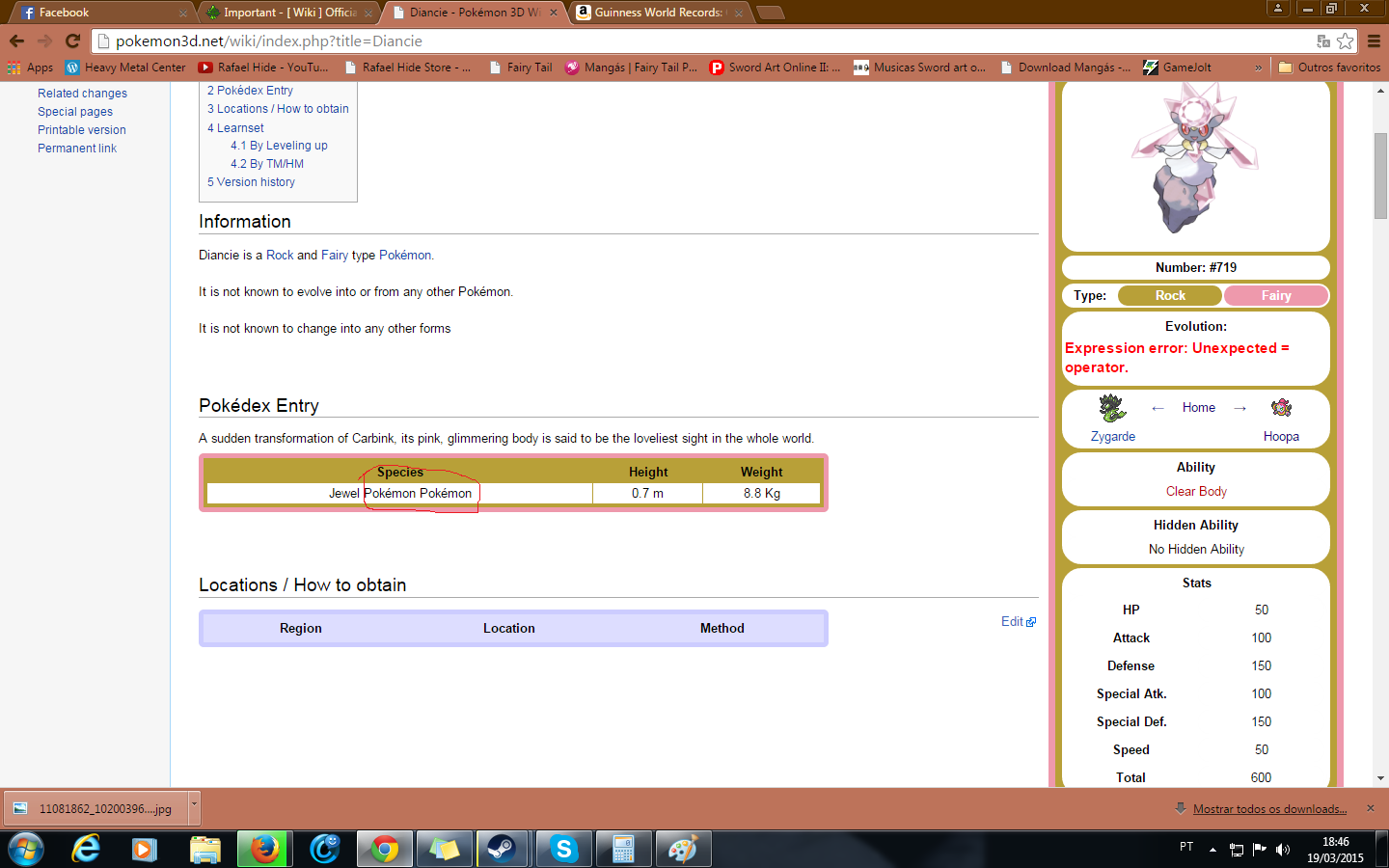Open the GameJolt bookmark
This screenshot has height=868, width=1389.
(x=1177, y=68)
